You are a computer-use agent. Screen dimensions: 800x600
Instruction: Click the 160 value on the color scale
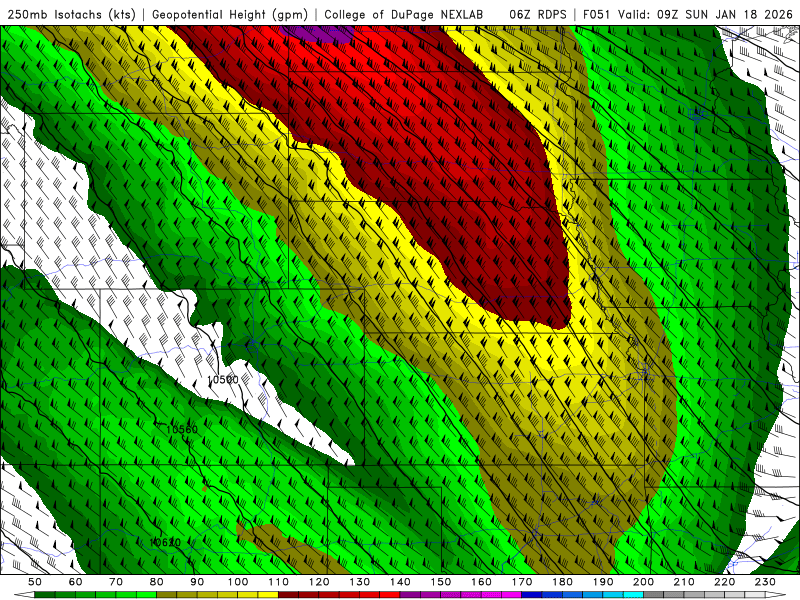point(481,582)
